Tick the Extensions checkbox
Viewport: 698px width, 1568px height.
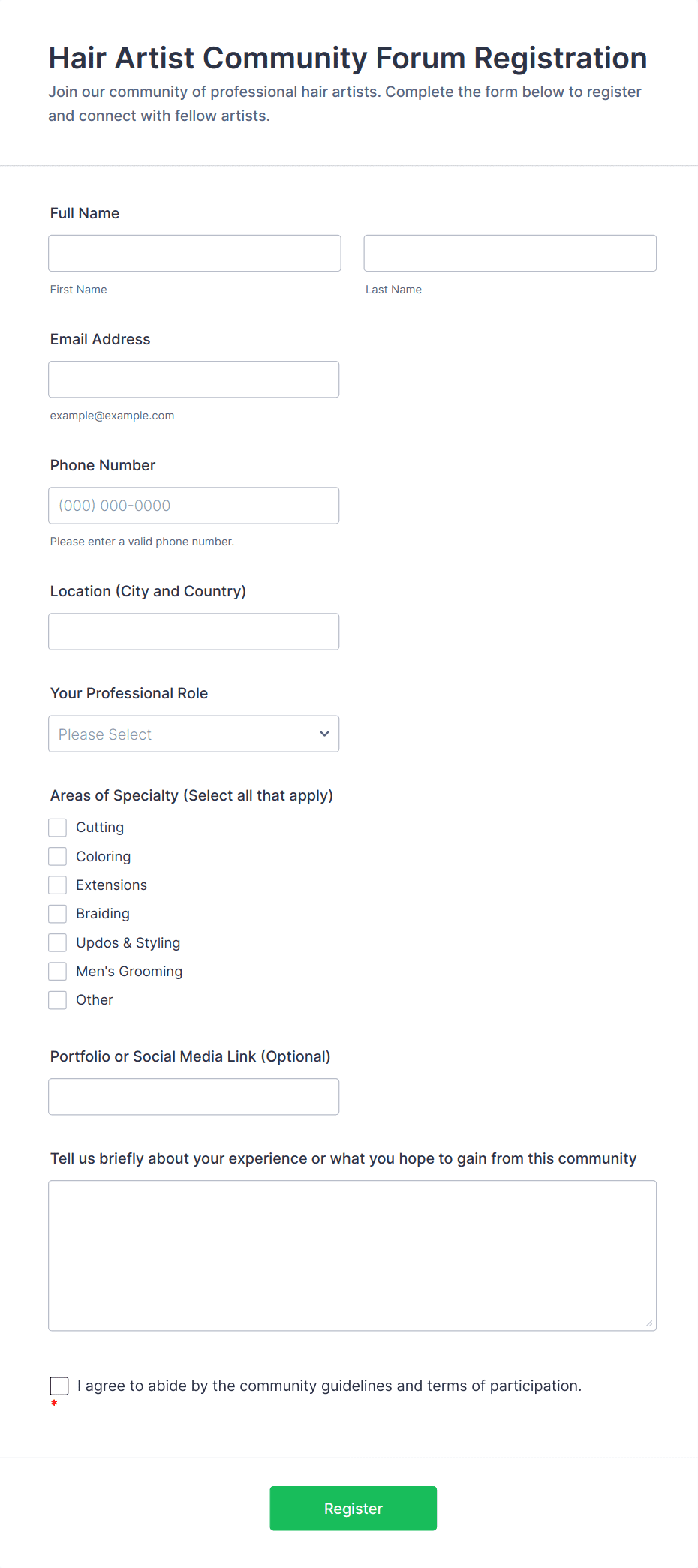click(x=58, y=885)
